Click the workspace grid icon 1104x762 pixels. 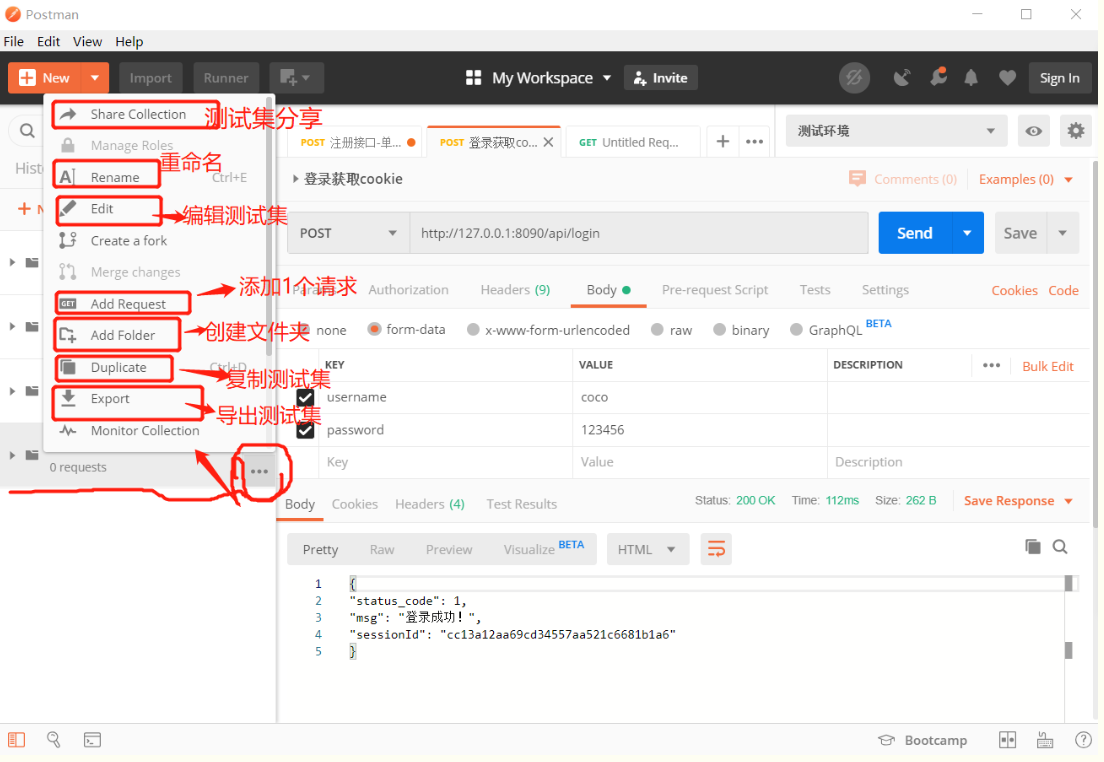point(474,77)
